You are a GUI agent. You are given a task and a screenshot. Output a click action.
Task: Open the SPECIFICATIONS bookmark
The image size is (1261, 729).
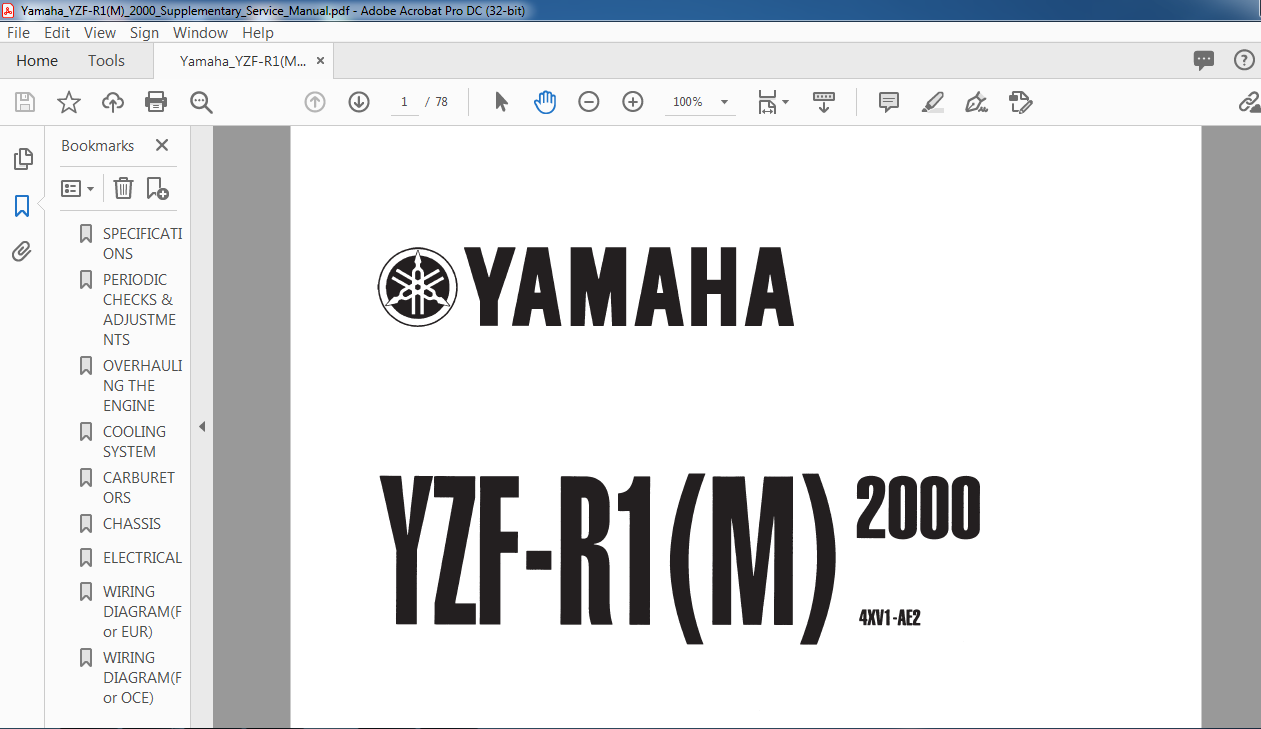pos(142,243)
